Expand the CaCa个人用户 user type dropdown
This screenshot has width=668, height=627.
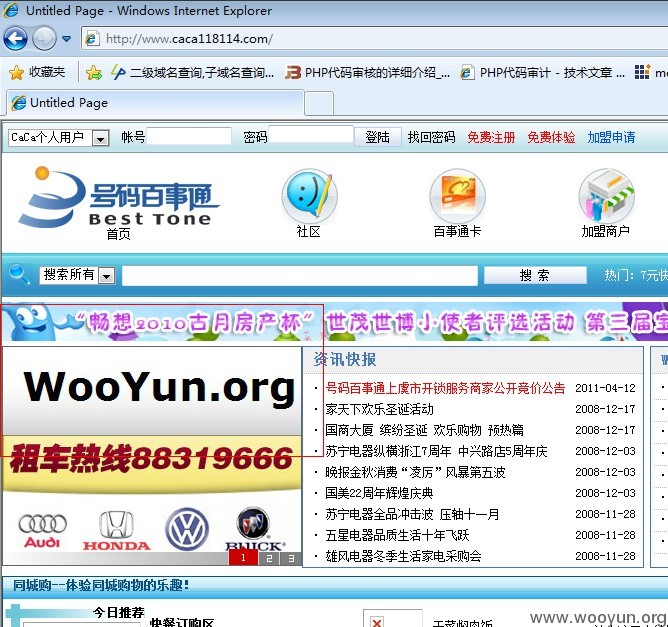pyautogui.click(x=101, y=138)
